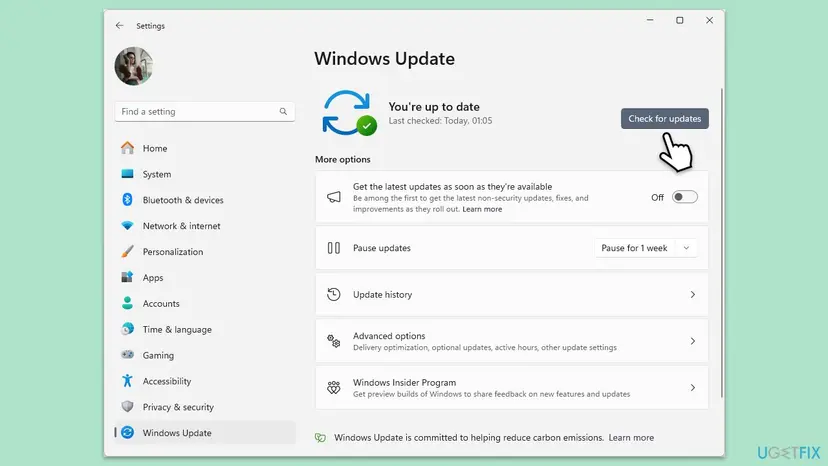Open Bluetooth & devices section
The image size is (828, 466).
click(x=183, y=200)
